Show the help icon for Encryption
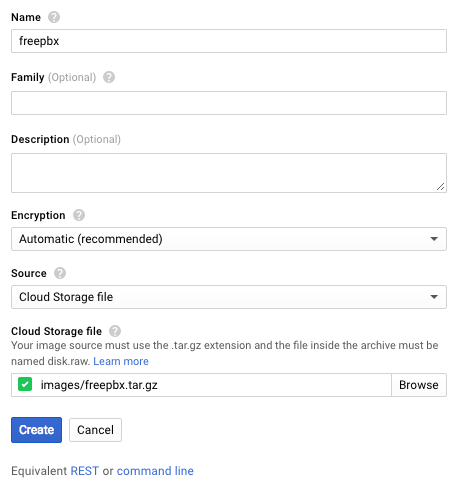The width and height of the screenshot is (457, 490). 79,215
